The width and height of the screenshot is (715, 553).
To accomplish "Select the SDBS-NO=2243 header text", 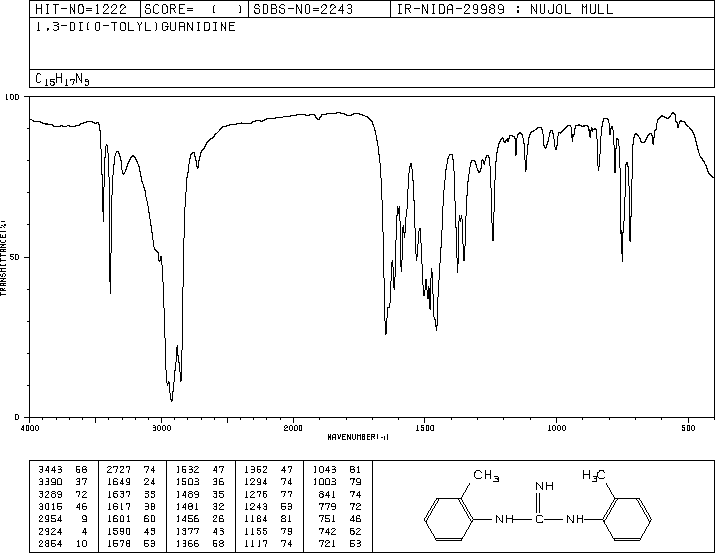I will click(303, 9).
